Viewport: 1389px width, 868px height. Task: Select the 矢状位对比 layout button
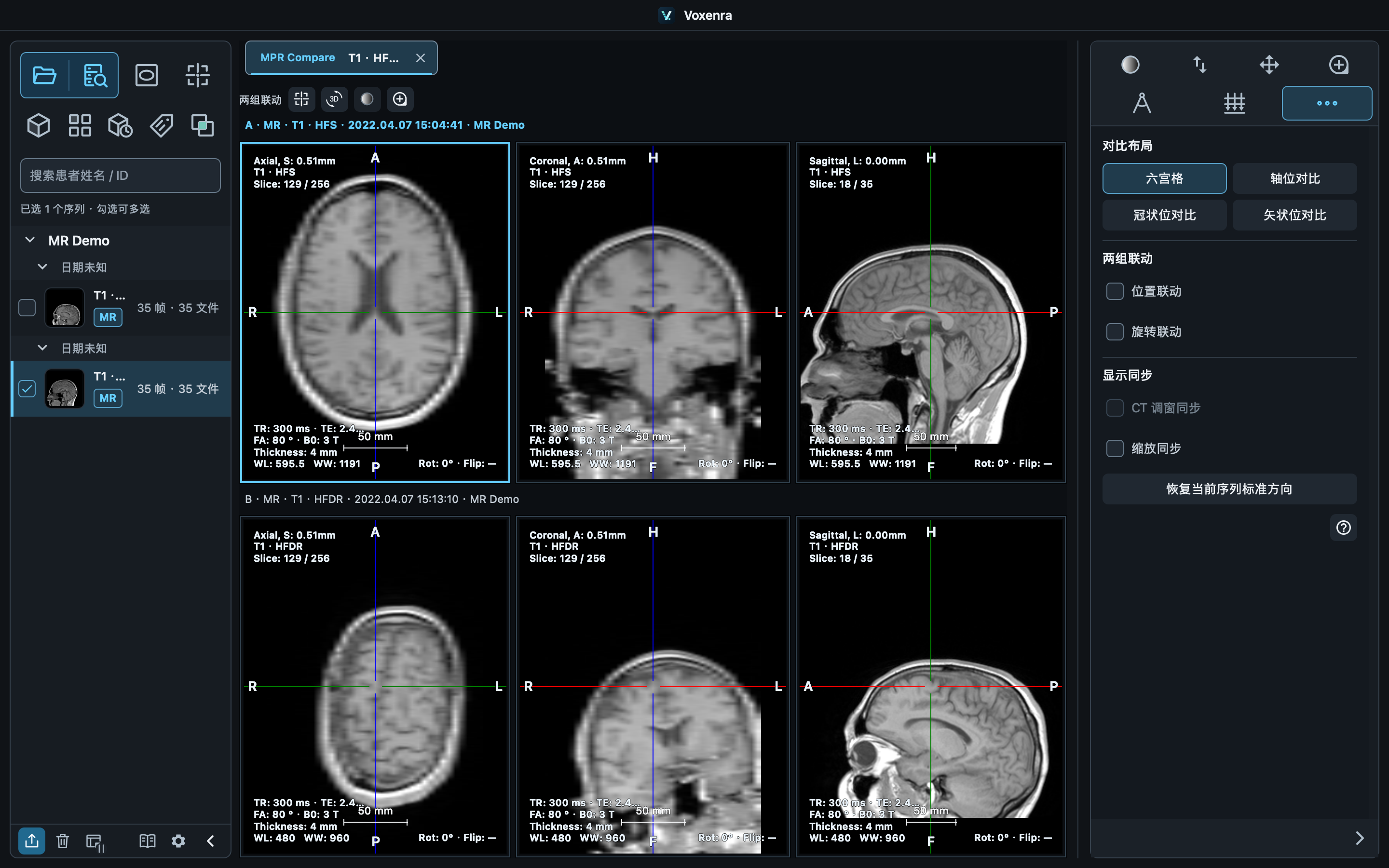point(1294,215)
